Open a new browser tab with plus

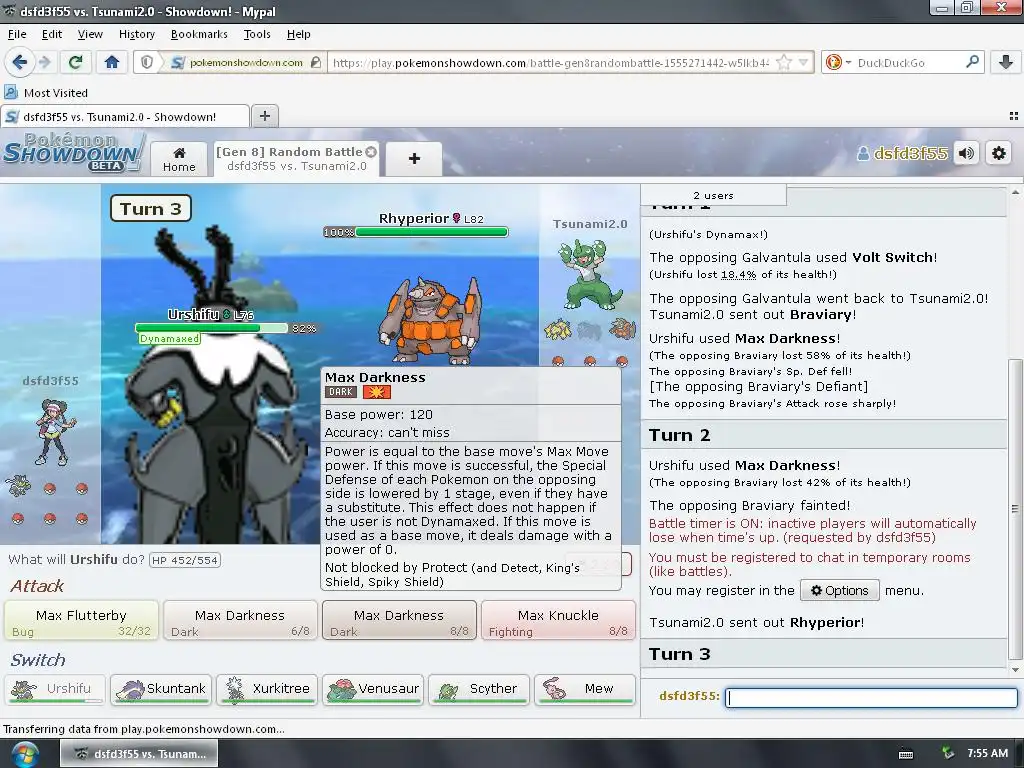264,116
